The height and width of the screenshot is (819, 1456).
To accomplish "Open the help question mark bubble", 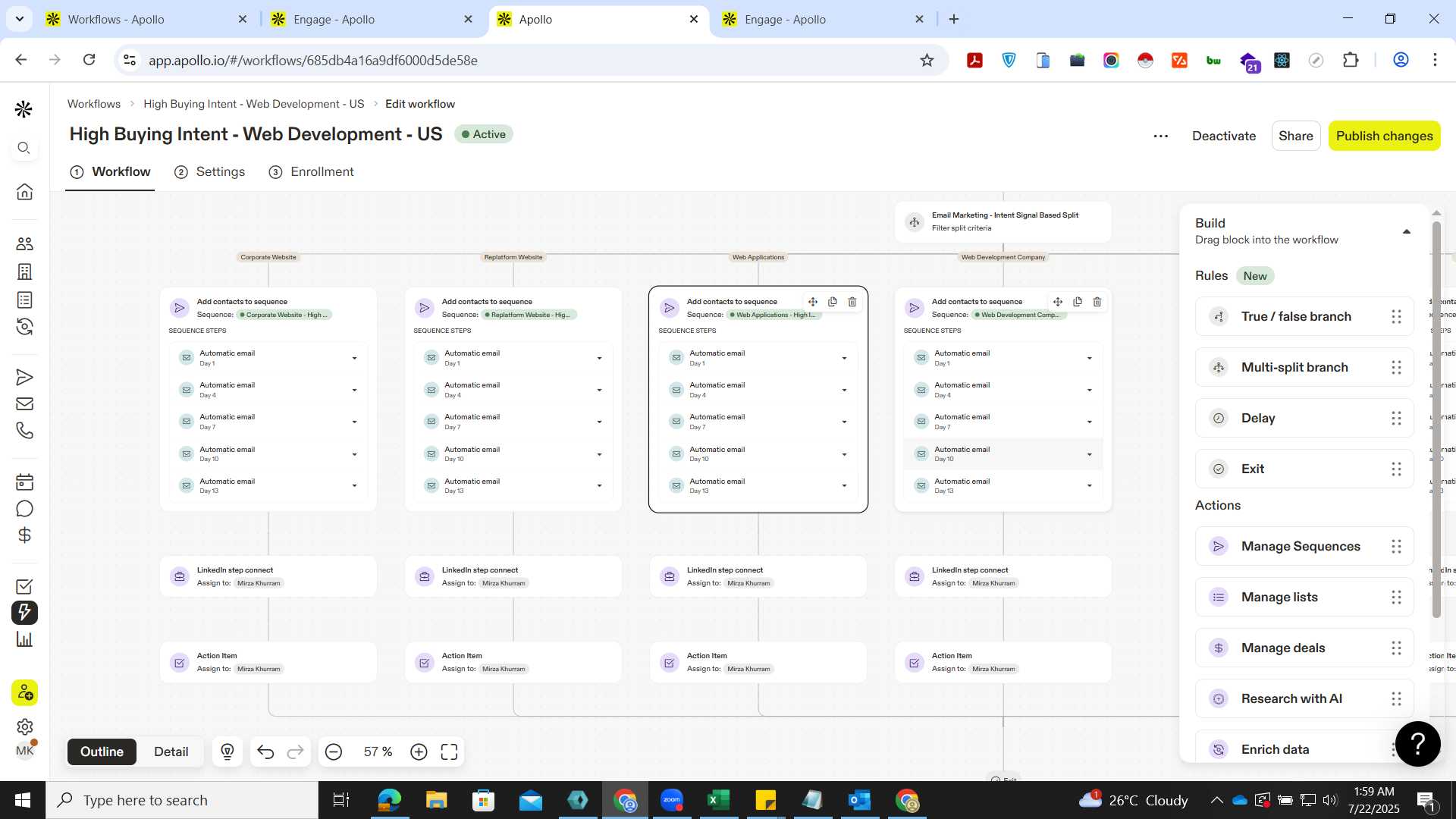I will point(1417,744).
